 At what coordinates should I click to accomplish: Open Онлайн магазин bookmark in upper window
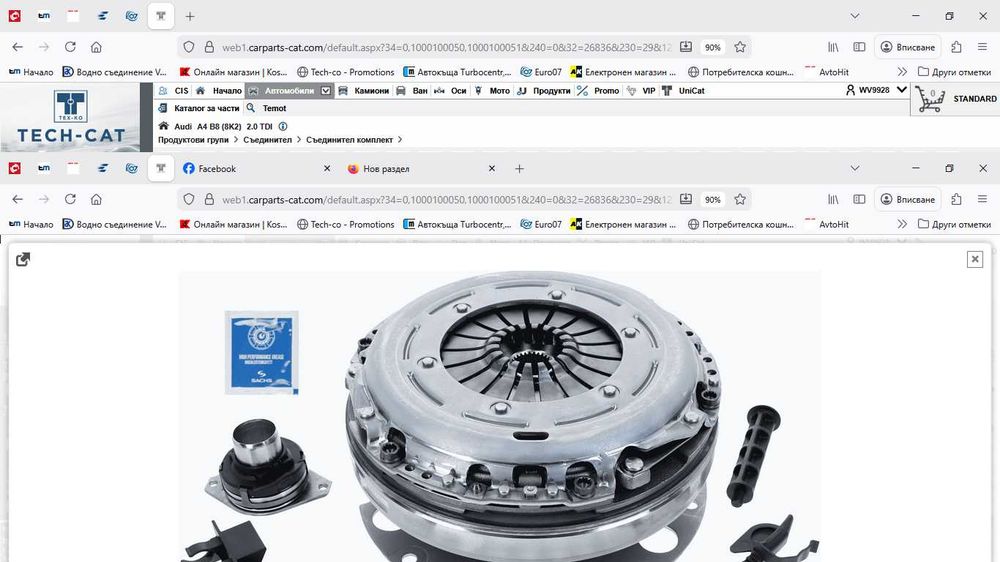[233, 72]
